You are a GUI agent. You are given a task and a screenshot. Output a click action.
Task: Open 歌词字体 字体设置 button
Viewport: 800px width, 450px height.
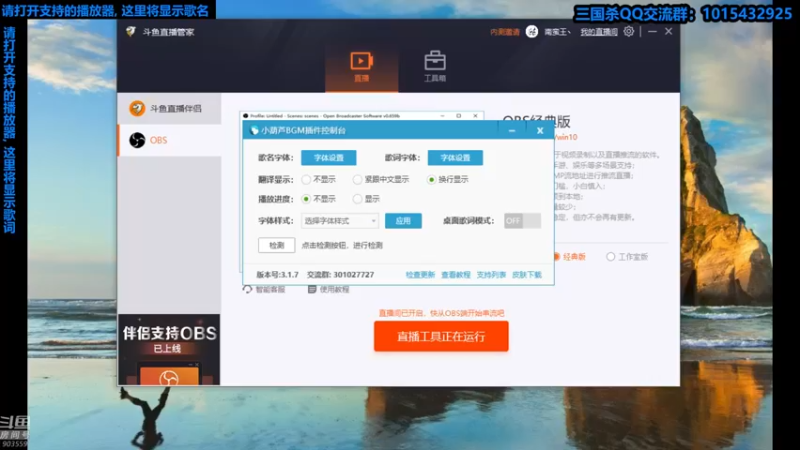(x=455, y=158)
